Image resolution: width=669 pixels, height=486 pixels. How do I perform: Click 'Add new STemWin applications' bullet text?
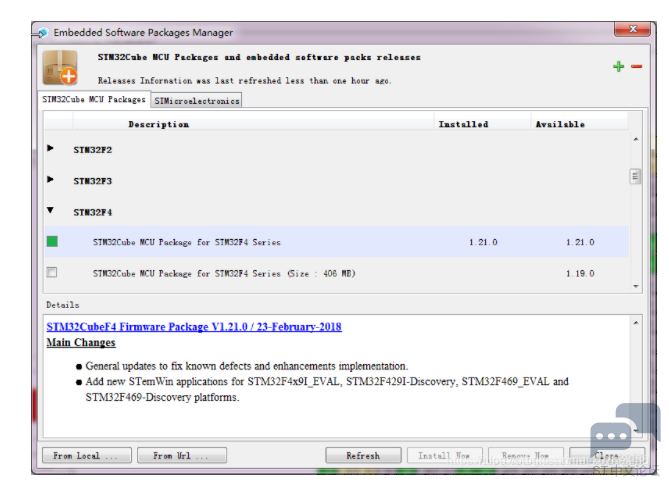pyautogui.click(x=327, y=389)
